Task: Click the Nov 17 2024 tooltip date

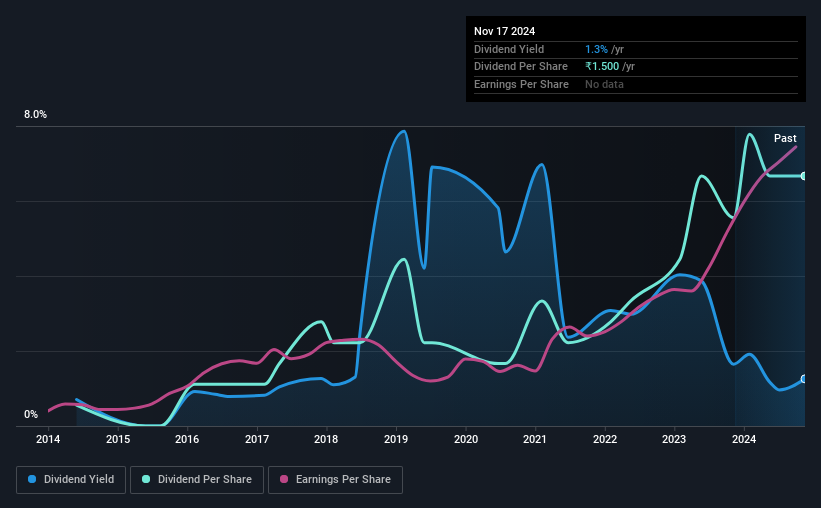Action: [504, 31]
